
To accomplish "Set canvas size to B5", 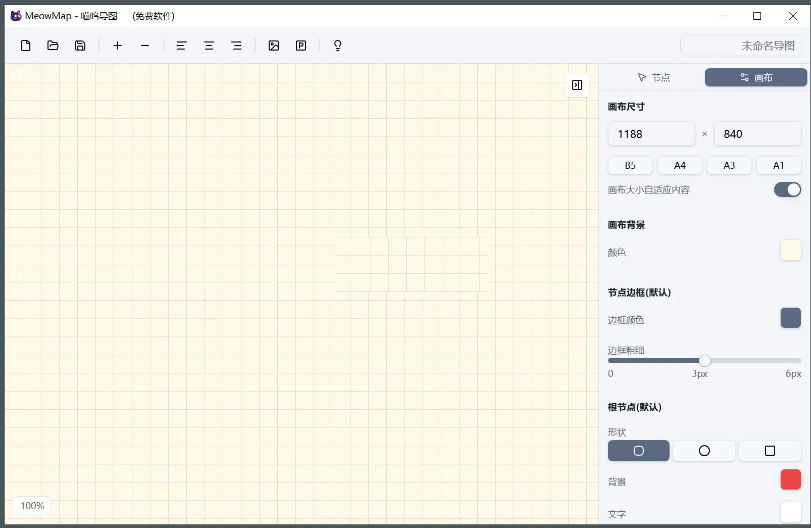I will pyautogui.click(x=630, y=165).
